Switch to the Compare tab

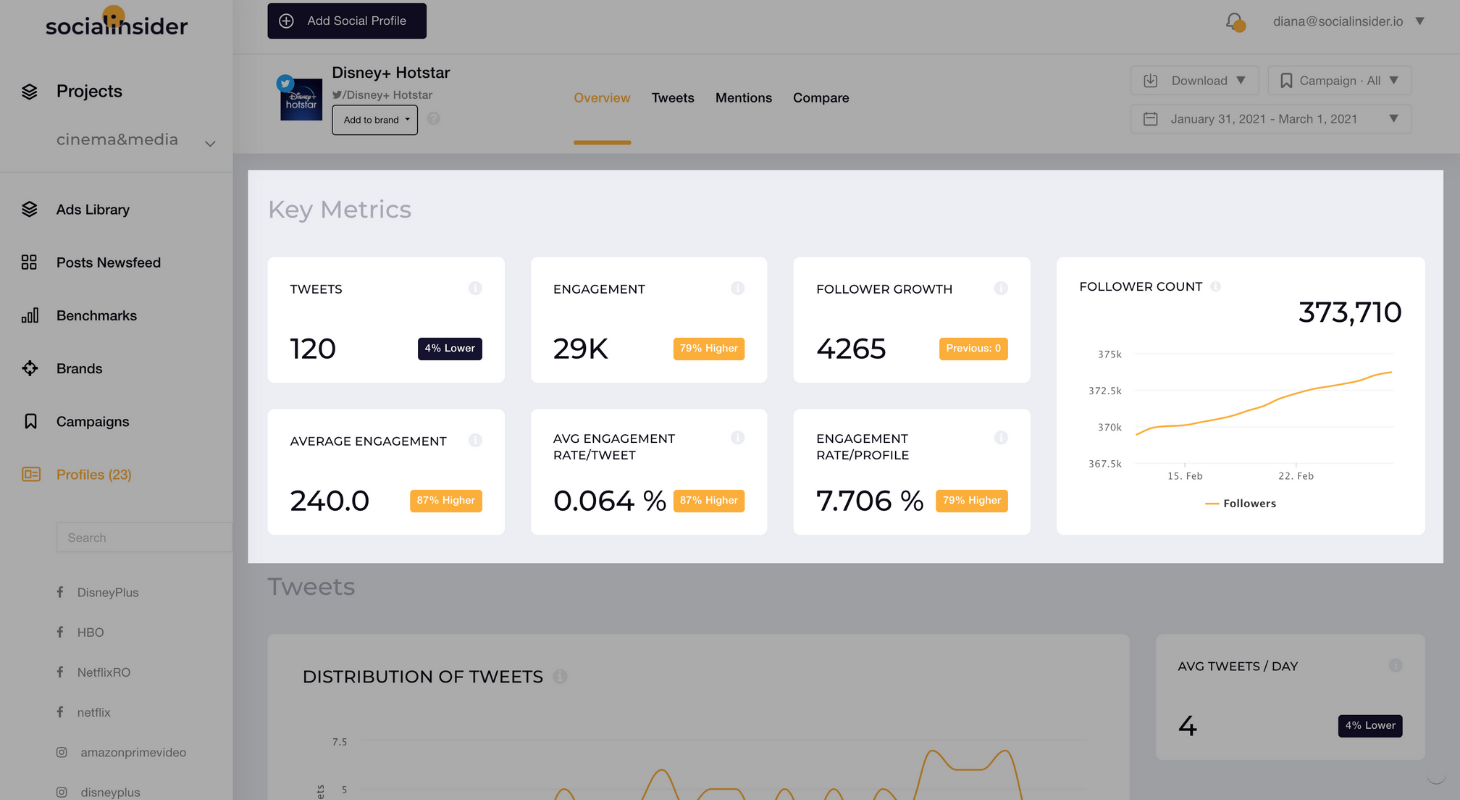coord(821,98)
